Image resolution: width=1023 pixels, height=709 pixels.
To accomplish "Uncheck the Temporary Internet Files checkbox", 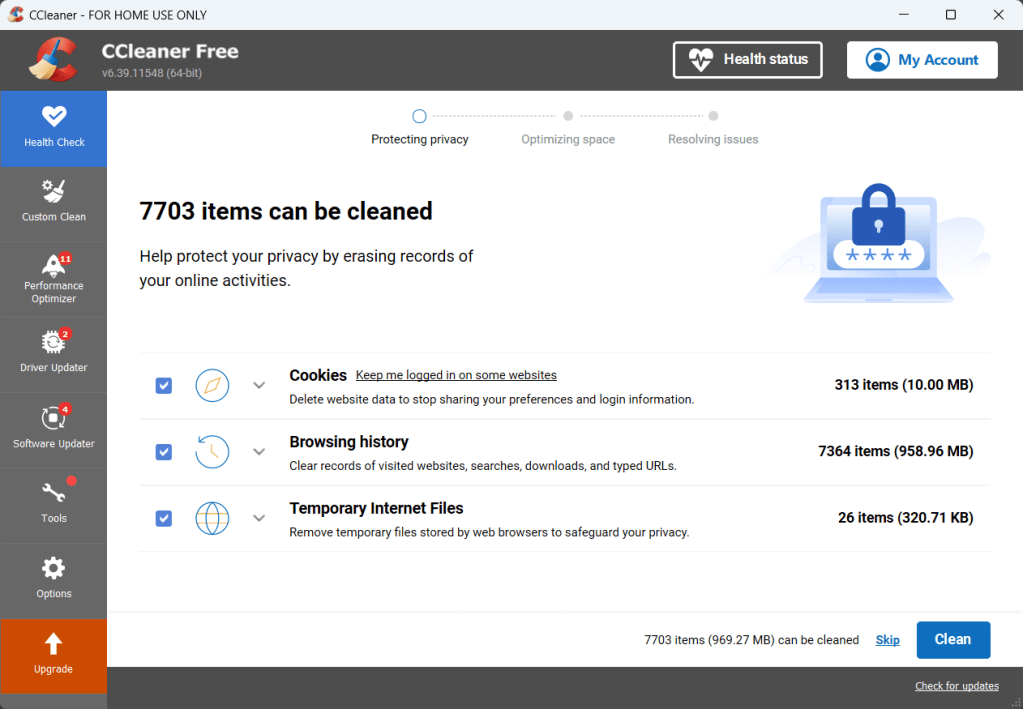I will (164, 518).
